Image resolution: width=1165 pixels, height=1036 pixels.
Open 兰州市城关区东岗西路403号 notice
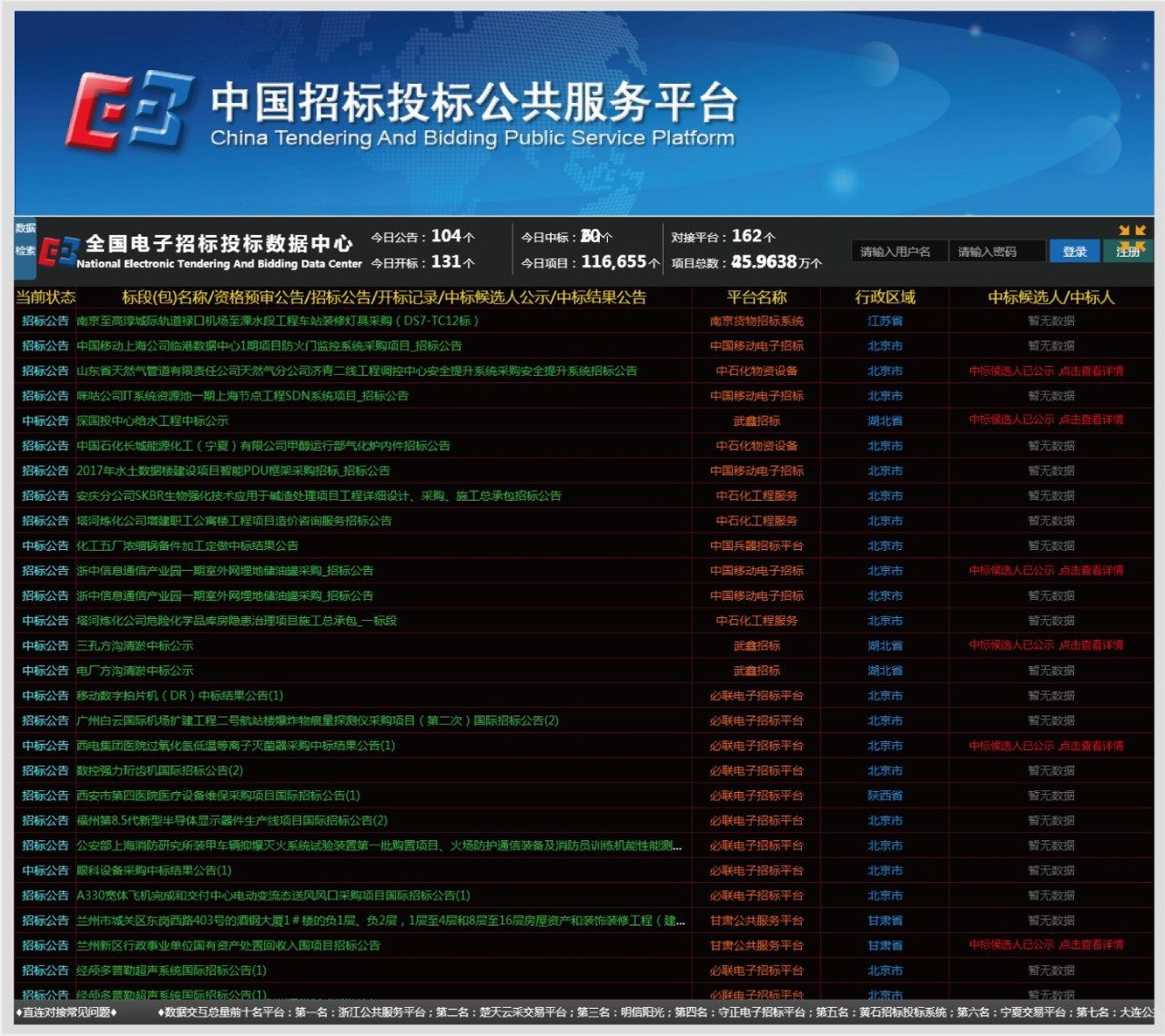[380, 920]
